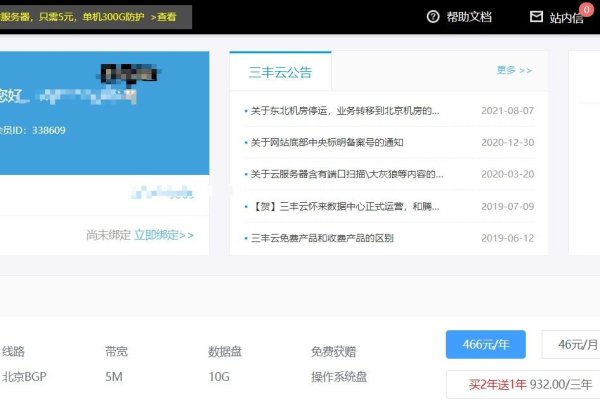Open the 站内信 envelope icon
Image resolution: width=600 pixels, height=400 pixels.
coord(536,16)
